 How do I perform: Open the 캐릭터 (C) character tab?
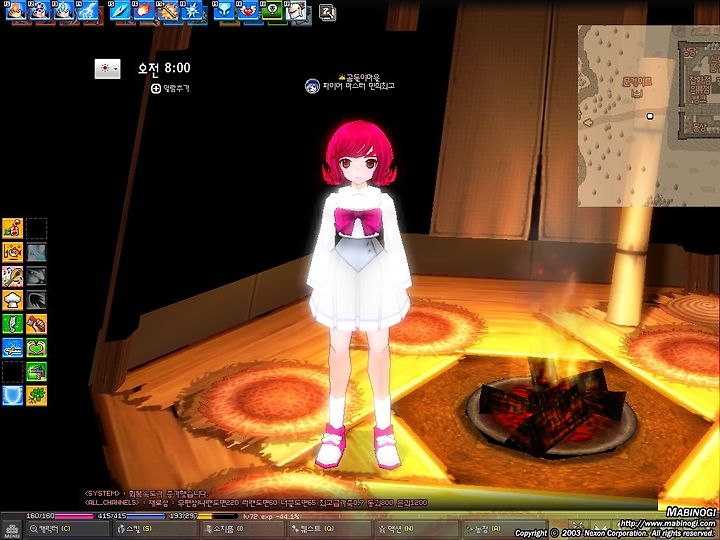(x=66, y=529)
